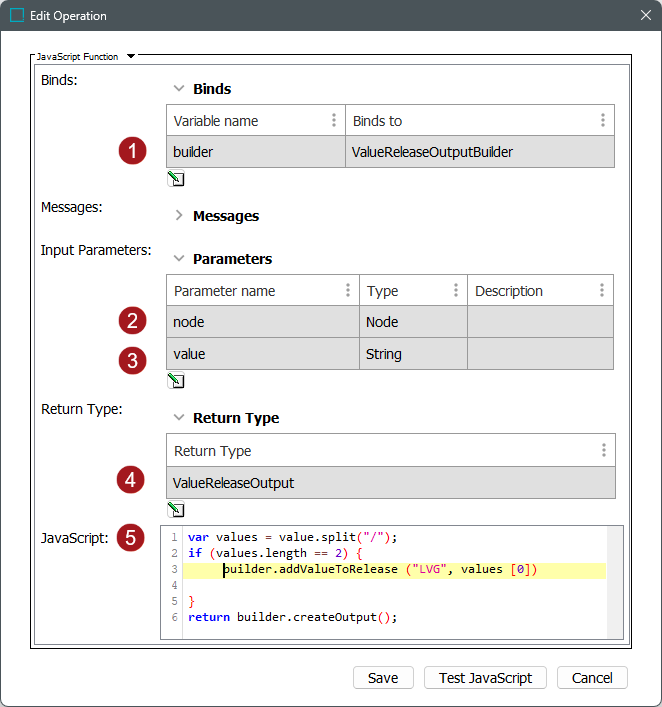Screen dimensions: 662x707
Task: Collapse the Binds section
Action: tap(179, 89)
